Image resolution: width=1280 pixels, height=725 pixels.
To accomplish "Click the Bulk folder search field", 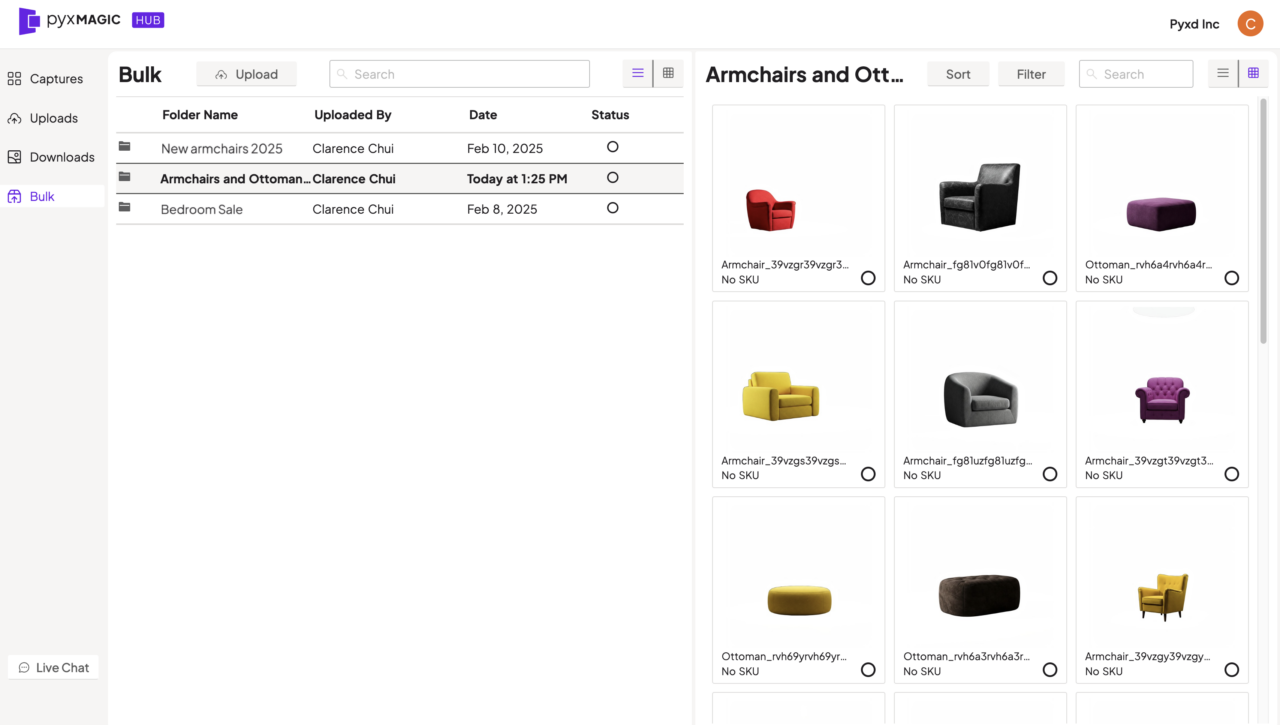I will point(460,74).
